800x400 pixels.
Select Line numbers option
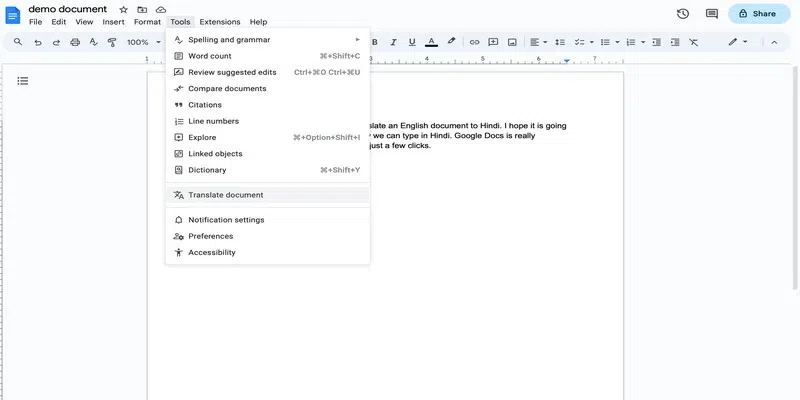pyautogui.click(x=268, y=121)
